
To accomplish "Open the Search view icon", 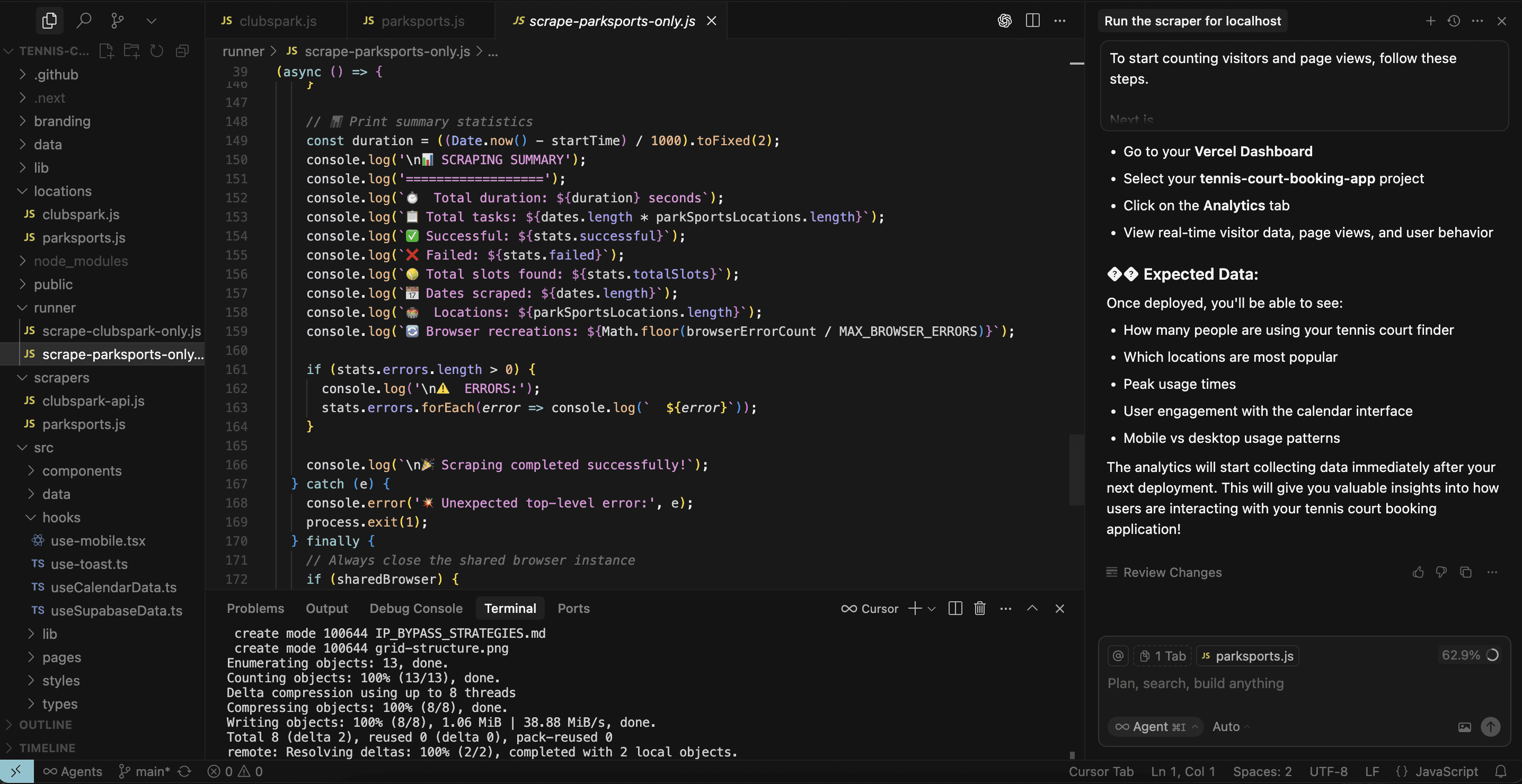I will 84,21.
